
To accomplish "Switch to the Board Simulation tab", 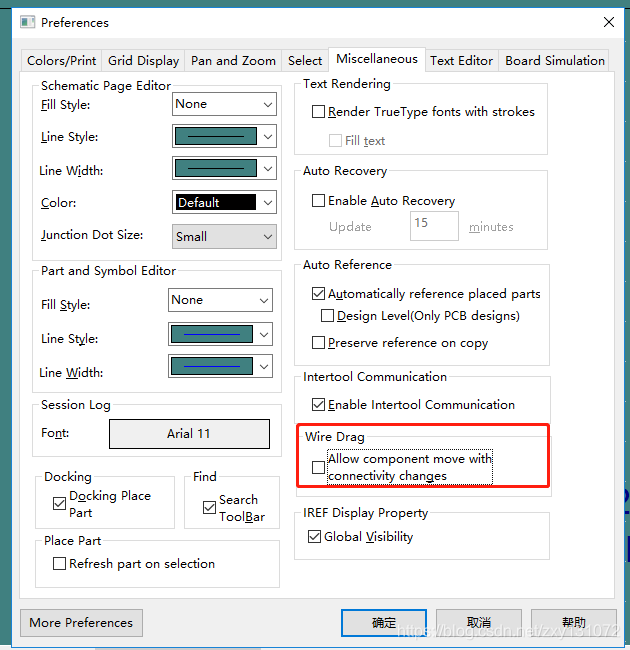I will [x=554, y=61].
